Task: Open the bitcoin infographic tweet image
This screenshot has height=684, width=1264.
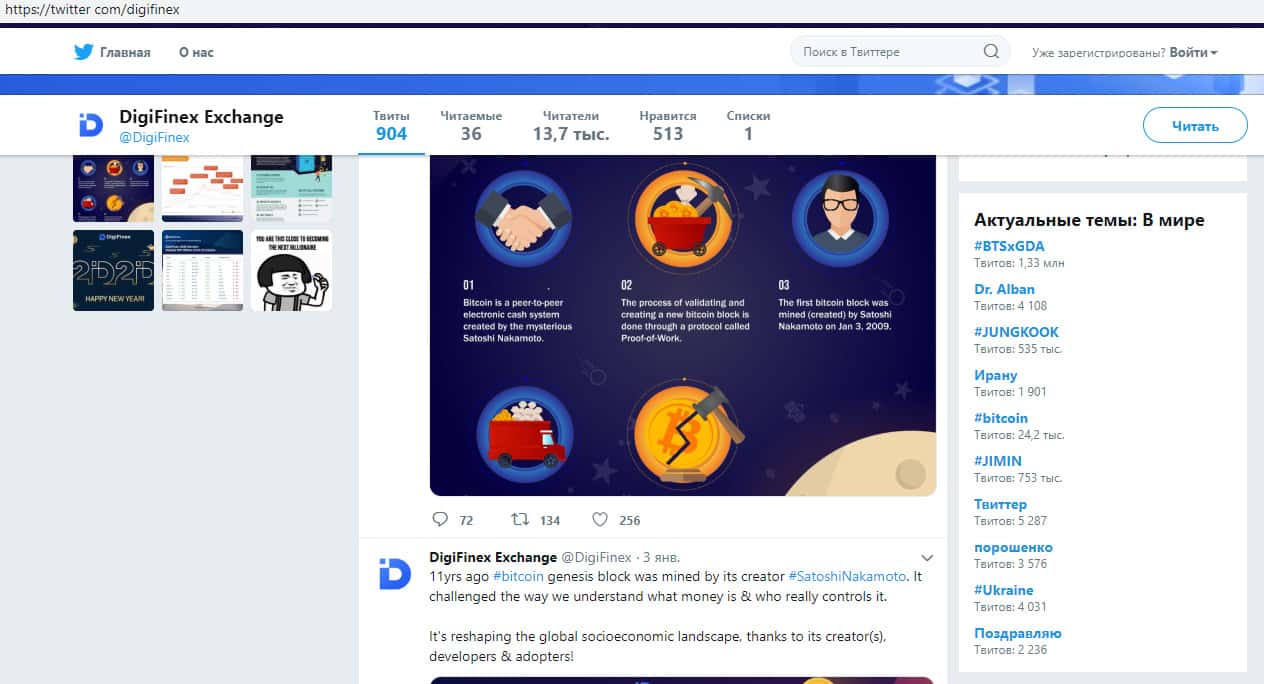Action: [x=683, y=326]
